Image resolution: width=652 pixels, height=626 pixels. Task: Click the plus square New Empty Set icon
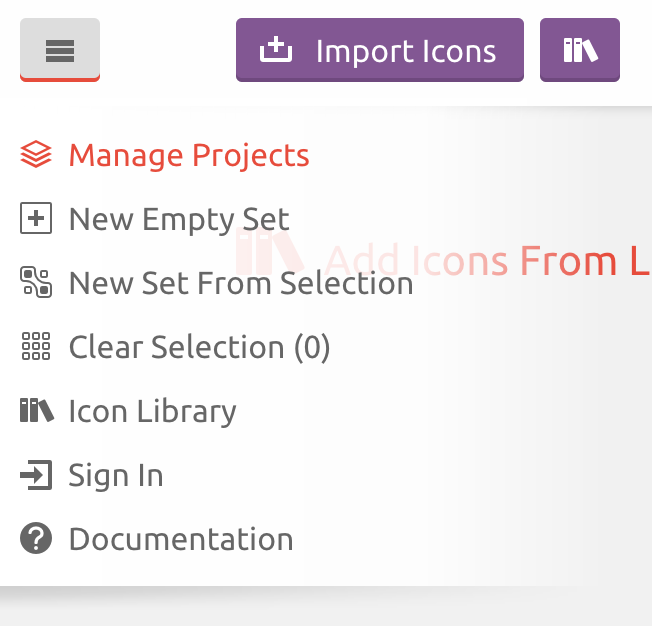36,218
